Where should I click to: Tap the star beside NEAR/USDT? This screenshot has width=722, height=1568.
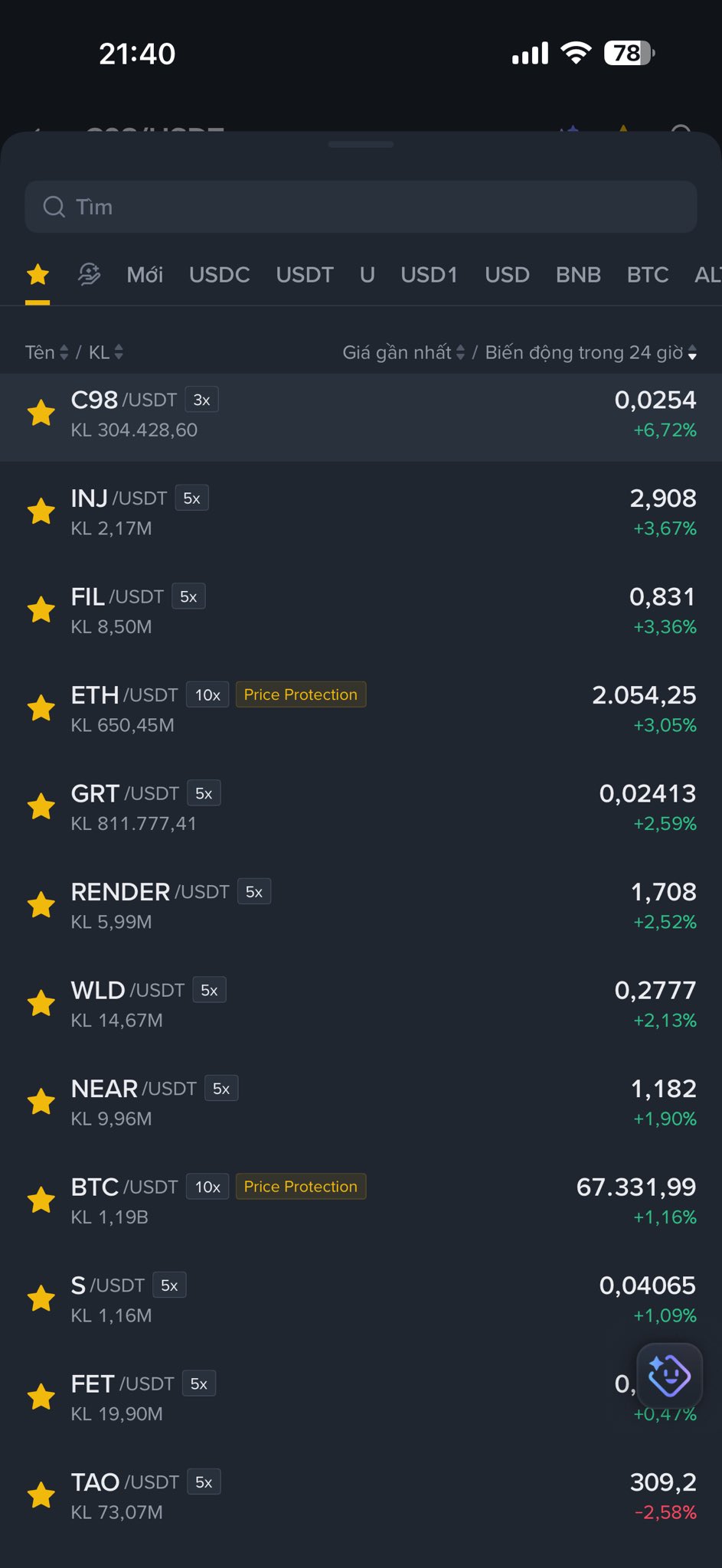pos(41,1102)
